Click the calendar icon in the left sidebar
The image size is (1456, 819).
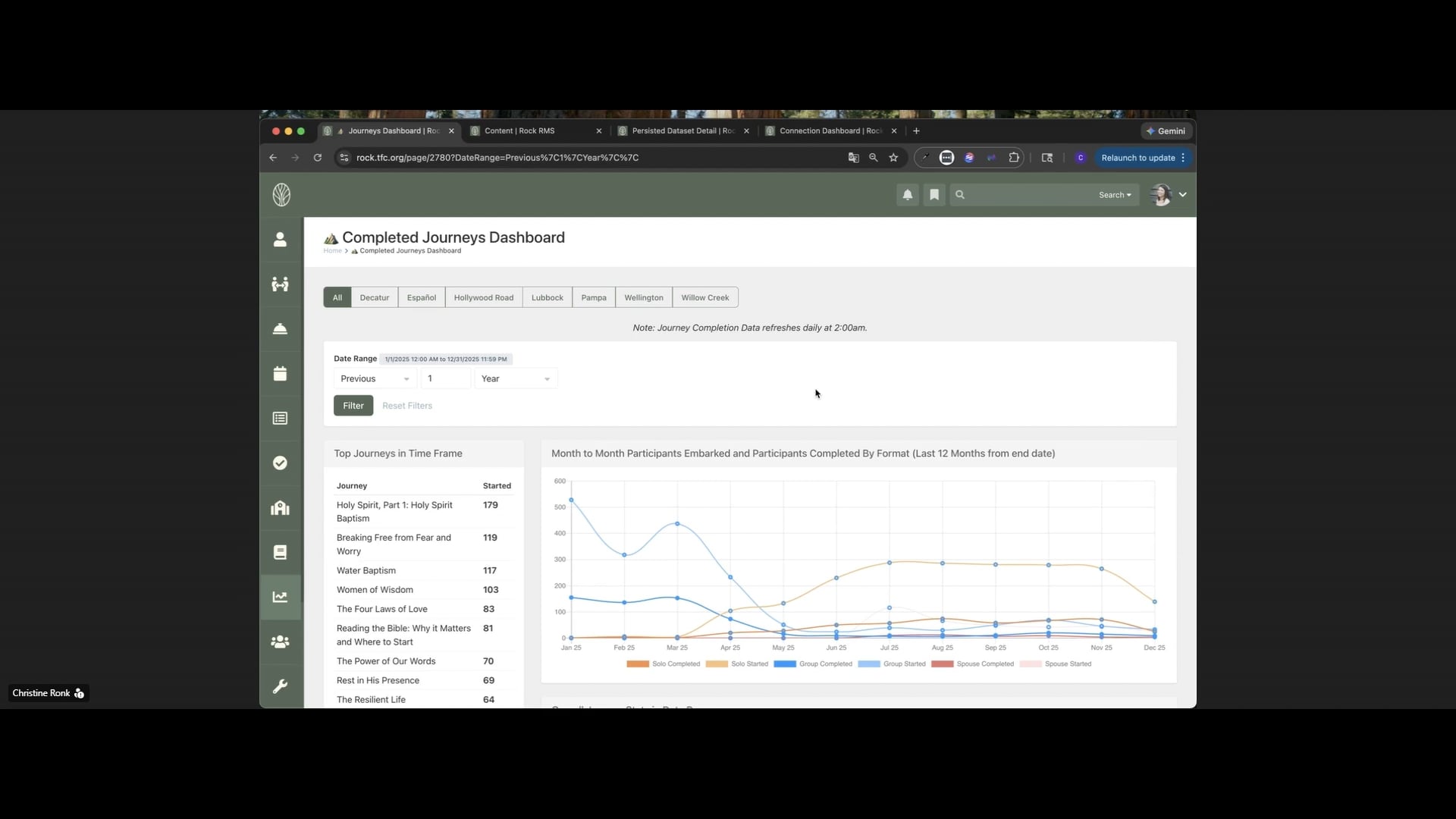pos(280,374)
